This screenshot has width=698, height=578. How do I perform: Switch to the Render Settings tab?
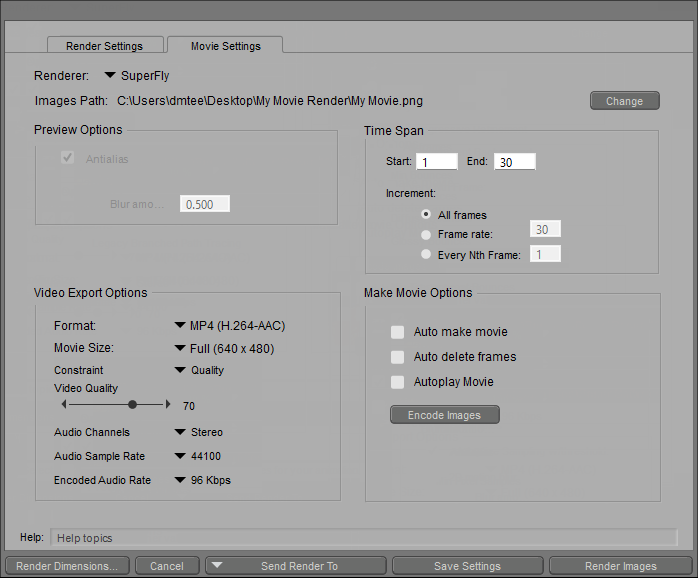tap(104, 46)
